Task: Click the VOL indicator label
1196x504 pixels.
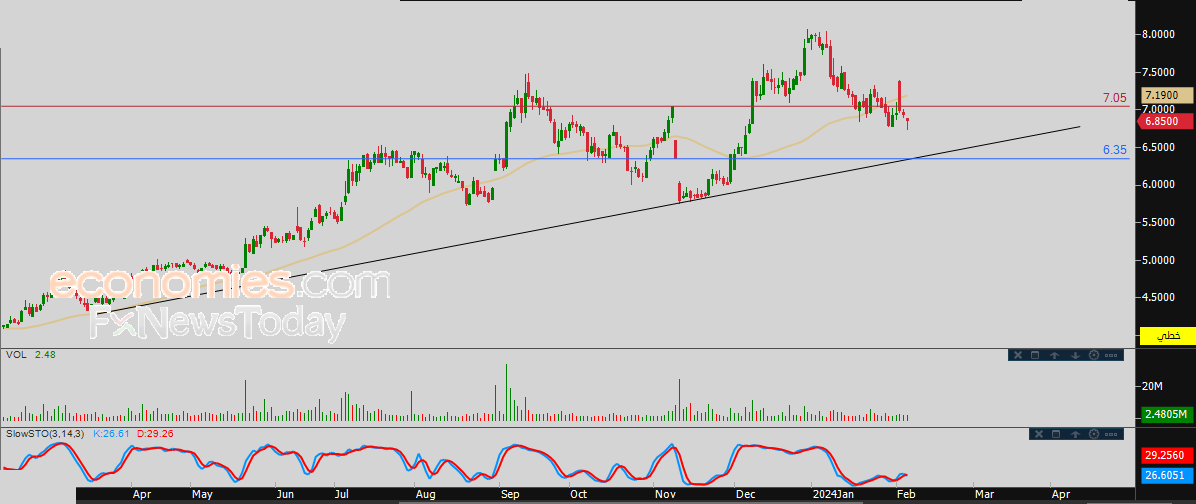Action: [x=17, y=355]
